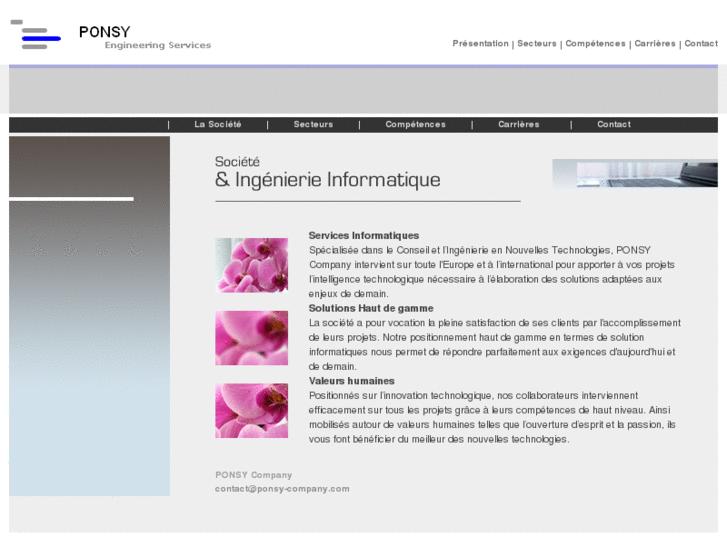Click the & Ingénierie Informatique title
The height and width of the screenshot is (545, 727).
point(327,180)
